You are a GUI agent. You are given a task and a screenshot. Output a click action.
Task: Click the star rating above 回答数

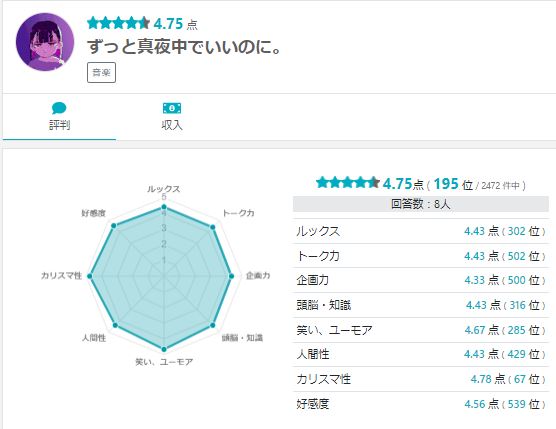[x=348, y=183]
